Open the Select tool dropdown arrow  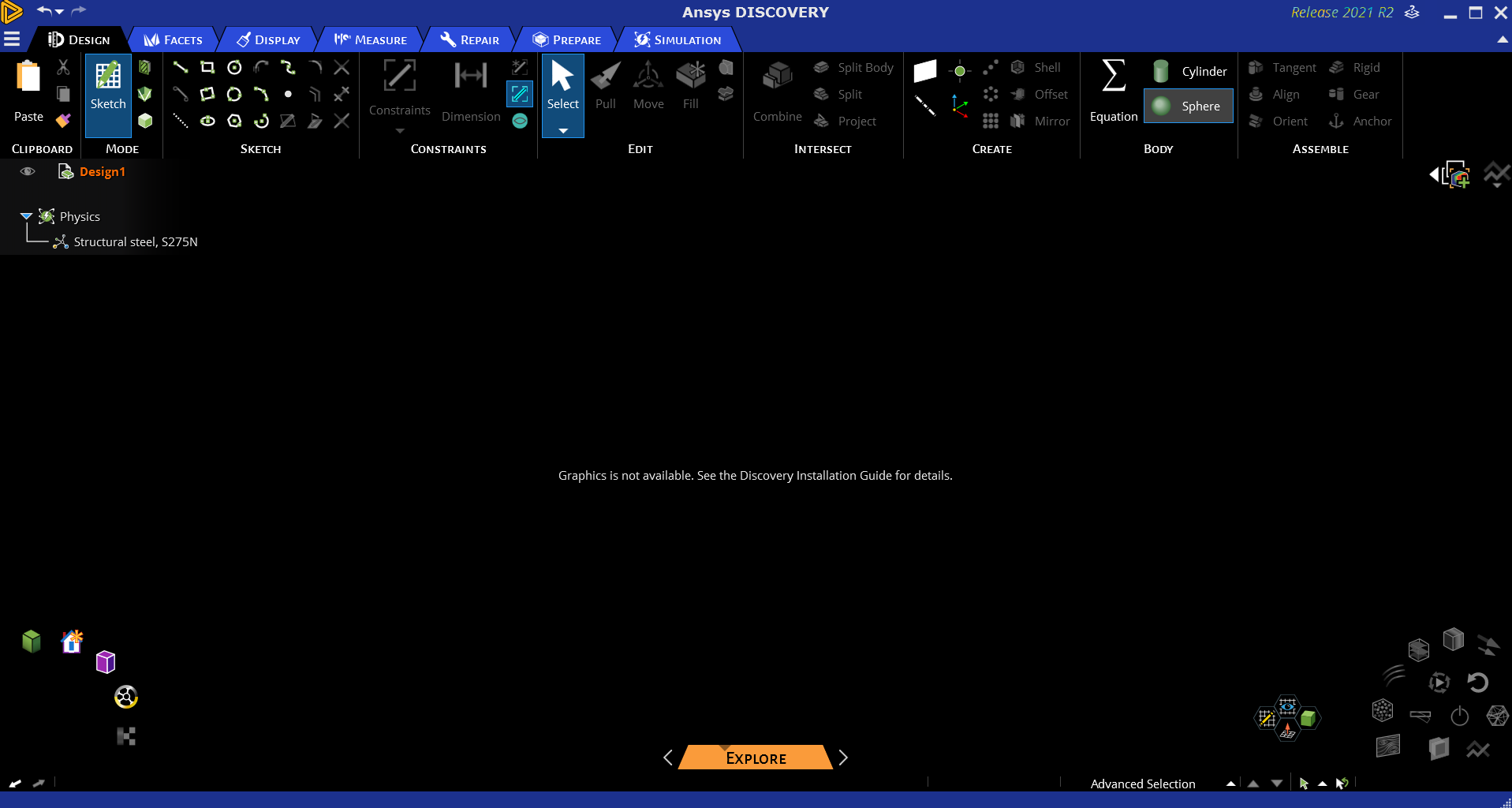(x=563, y=131)
